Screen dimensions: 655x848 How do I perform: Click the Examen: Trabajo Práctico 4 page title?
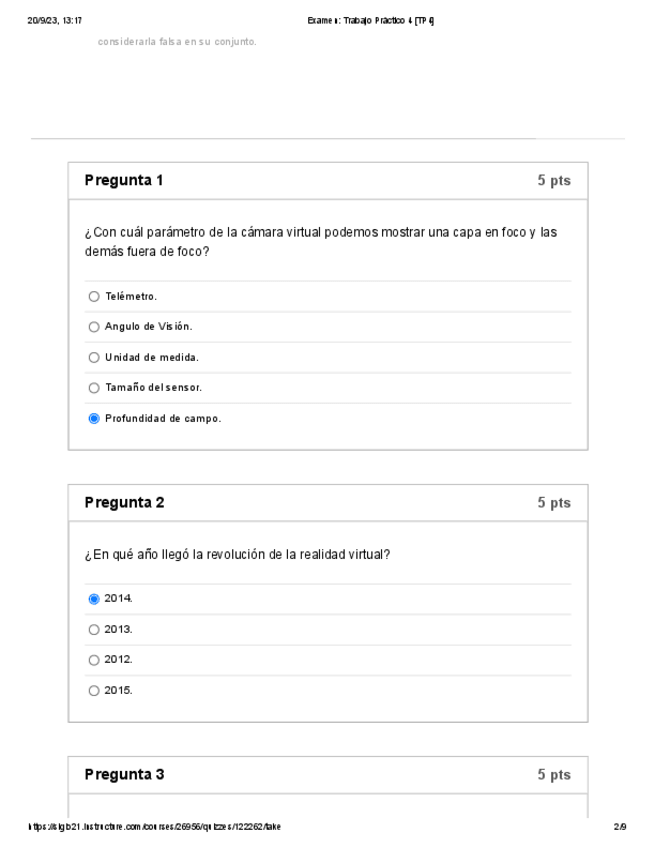373,21
